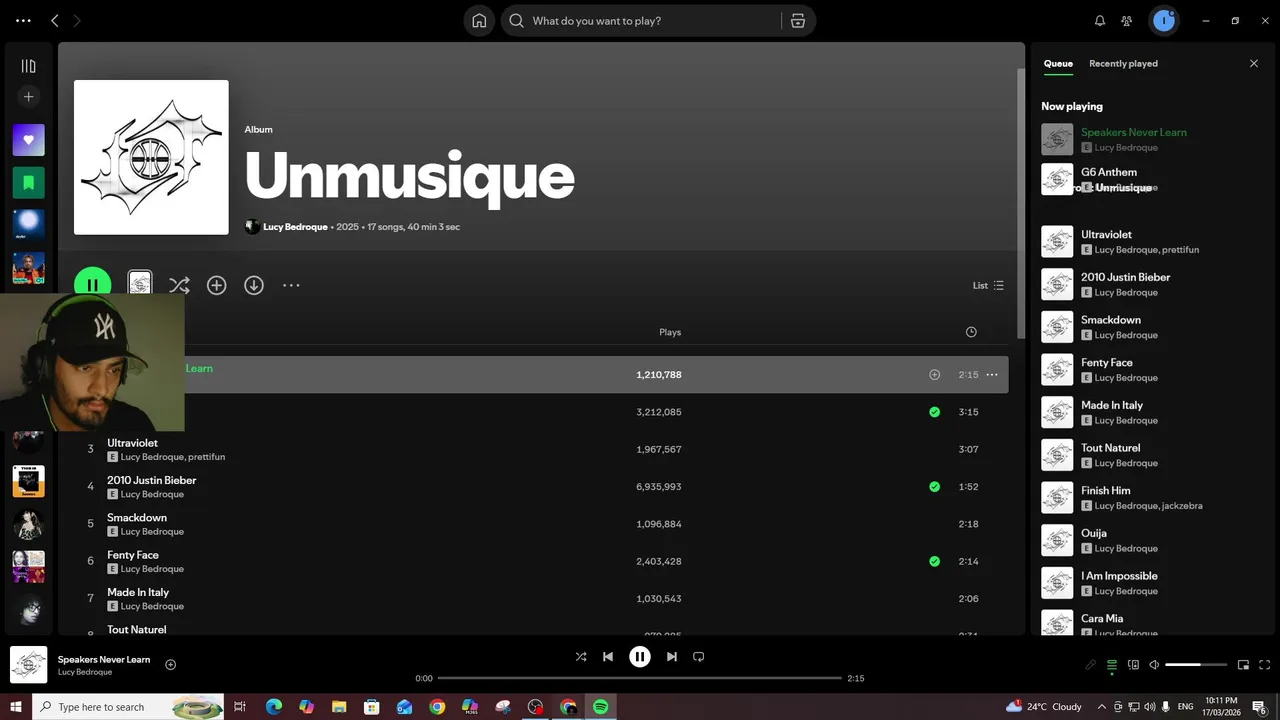
Task: Open Connect to a device
Action: (x=1133, y=665)
